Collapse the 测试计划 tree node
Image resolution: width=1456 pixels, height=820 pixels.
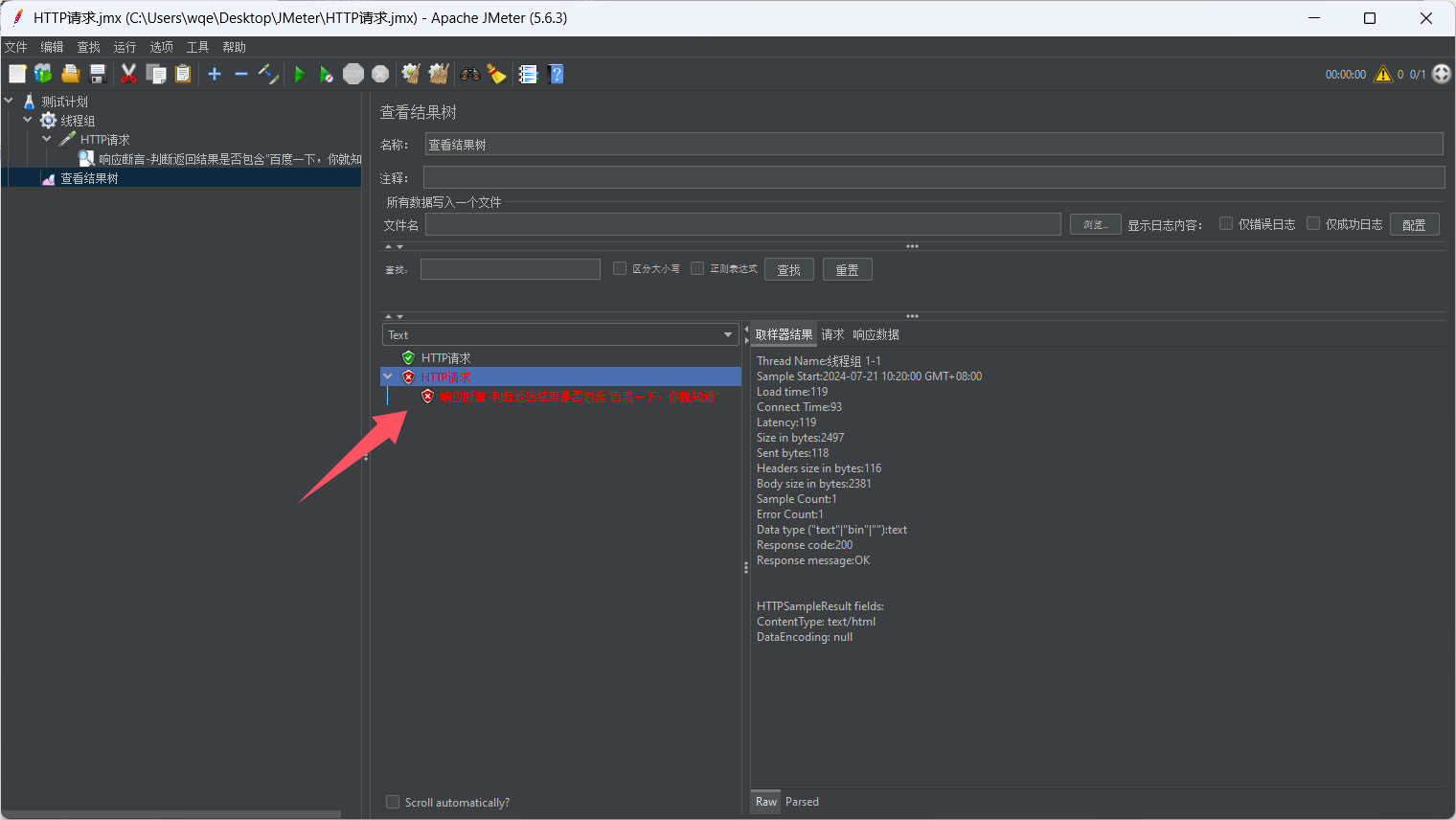pyautogui.click(x=9, y=101)
